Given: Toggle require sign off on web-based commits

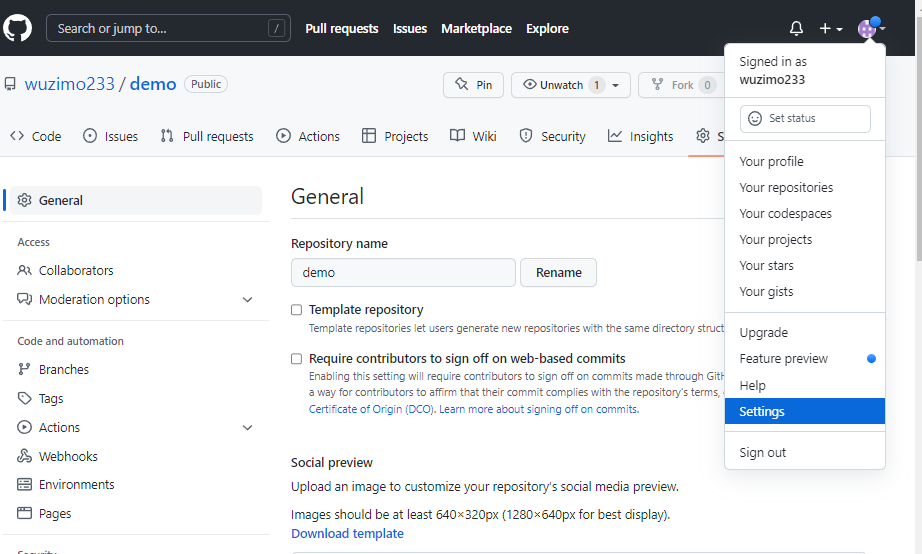Looking at the screenshot, I should pyautogui.click(x=296, y=358).
